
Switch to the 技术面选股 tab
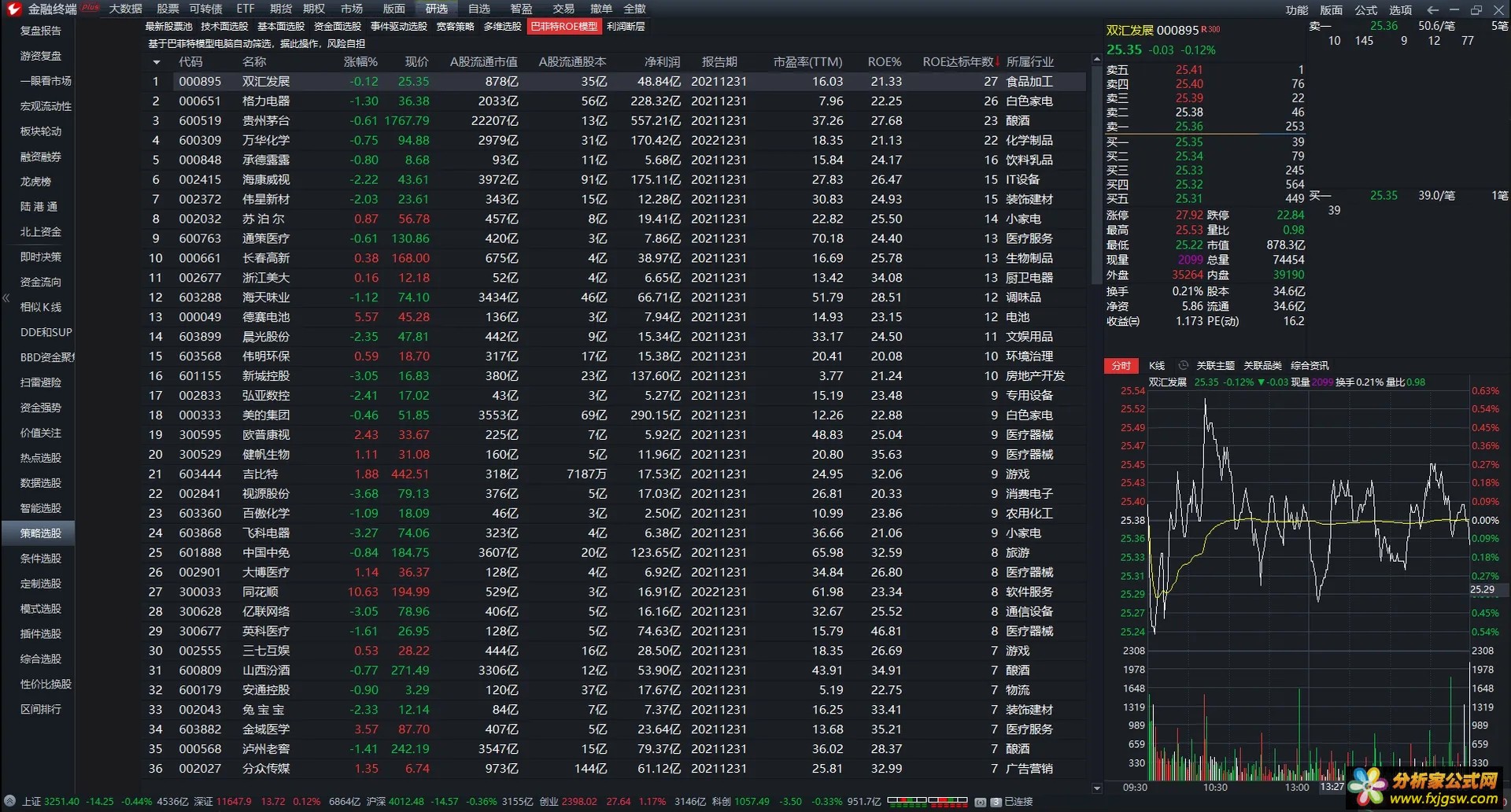pyautogui.click(x=224, y=27)
